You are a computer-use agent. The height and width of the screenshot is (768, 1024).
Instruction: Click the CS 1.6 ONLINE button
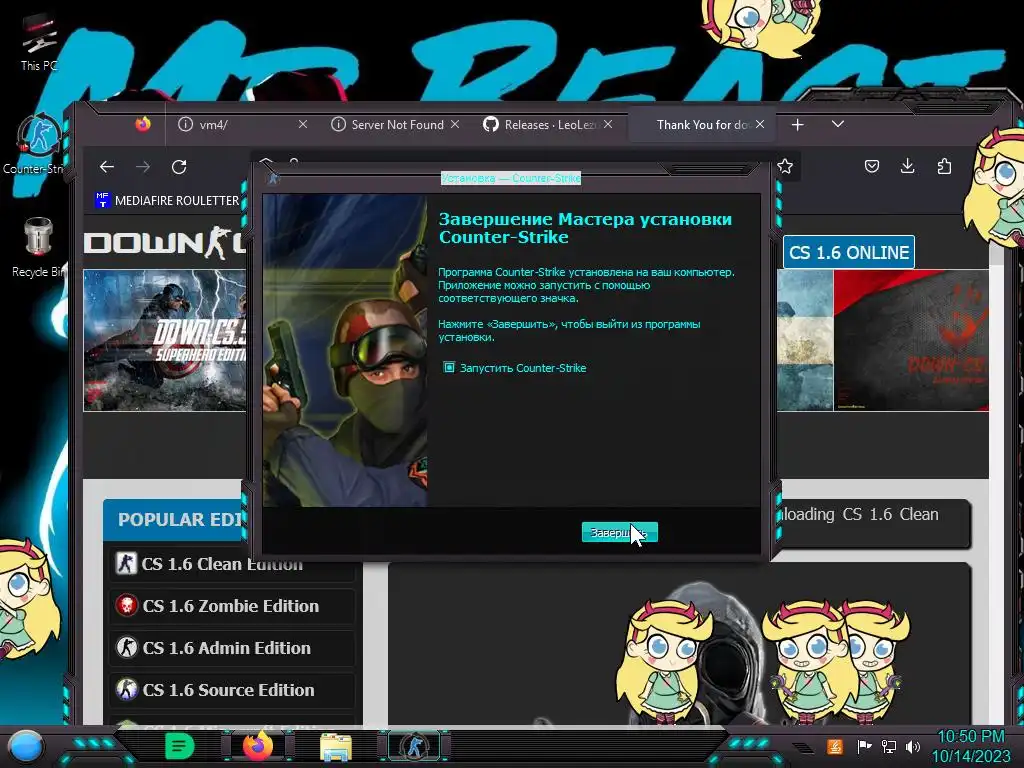[848, 252]
